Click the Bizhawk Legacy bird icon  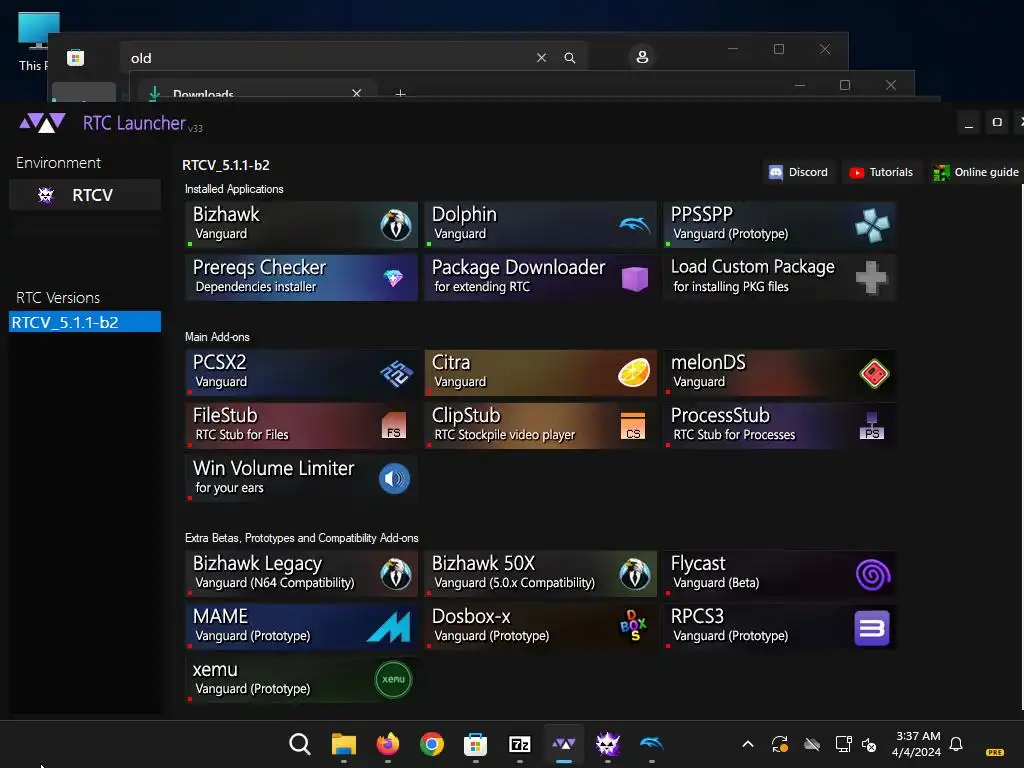tap(396, 574)
